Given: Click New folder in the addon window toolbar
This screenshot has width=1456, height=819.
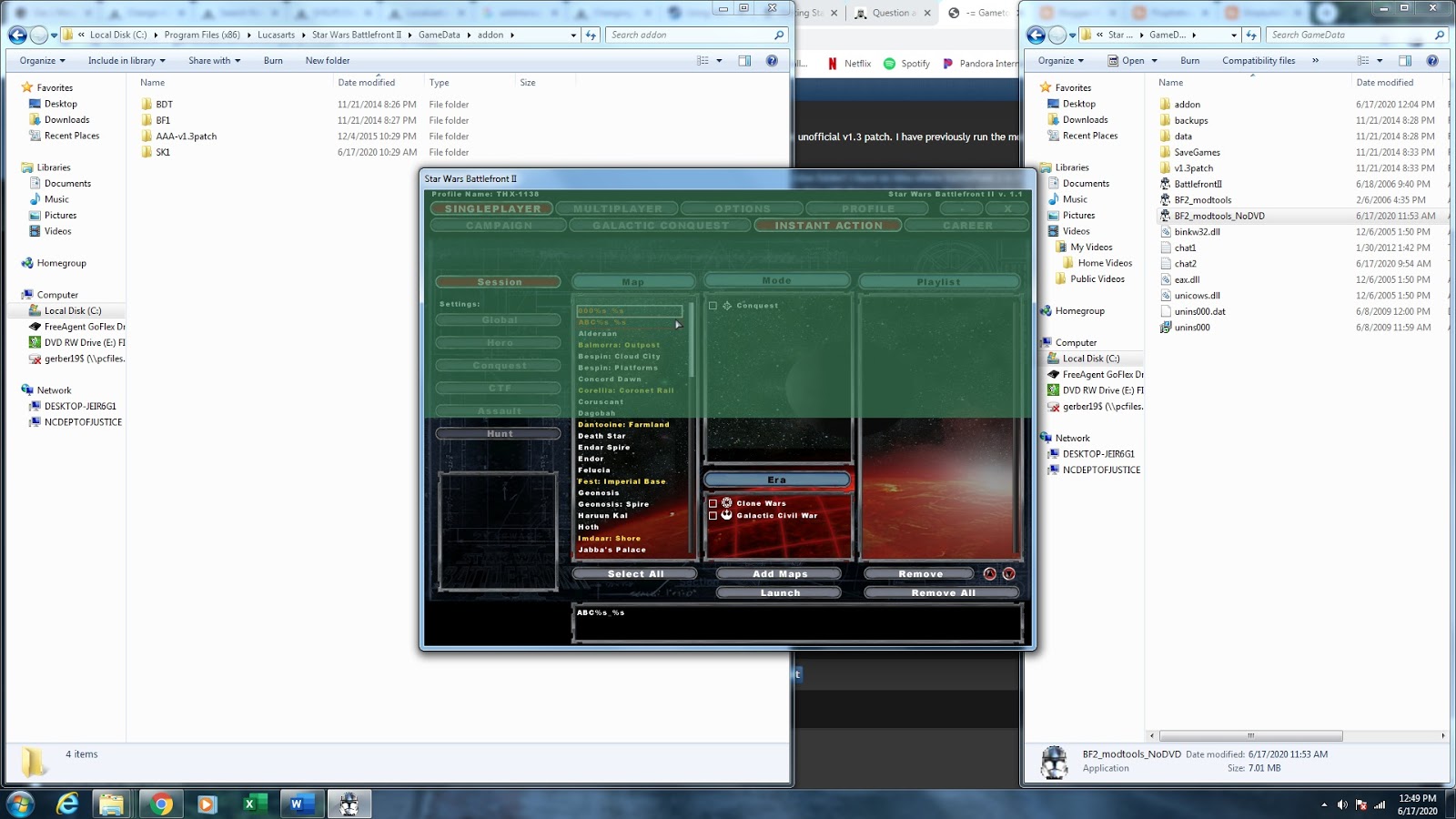Looking at the screenshot, I should pyautogui.click(x=328, y=61).
